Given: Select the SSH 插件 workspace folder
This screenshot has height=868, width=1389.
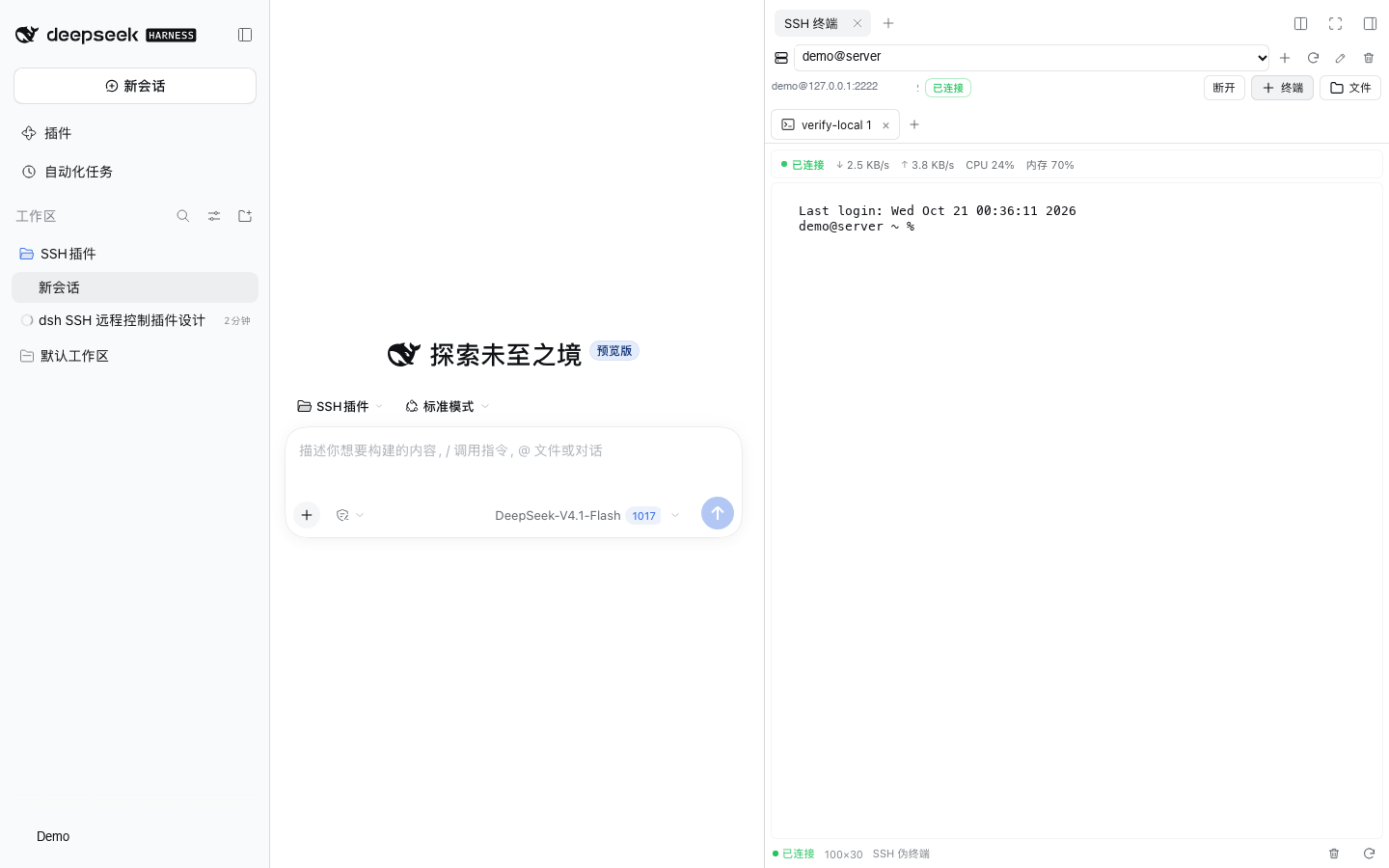Looking at the screenshot, I should pyautogui.click(x=135, y=254).
